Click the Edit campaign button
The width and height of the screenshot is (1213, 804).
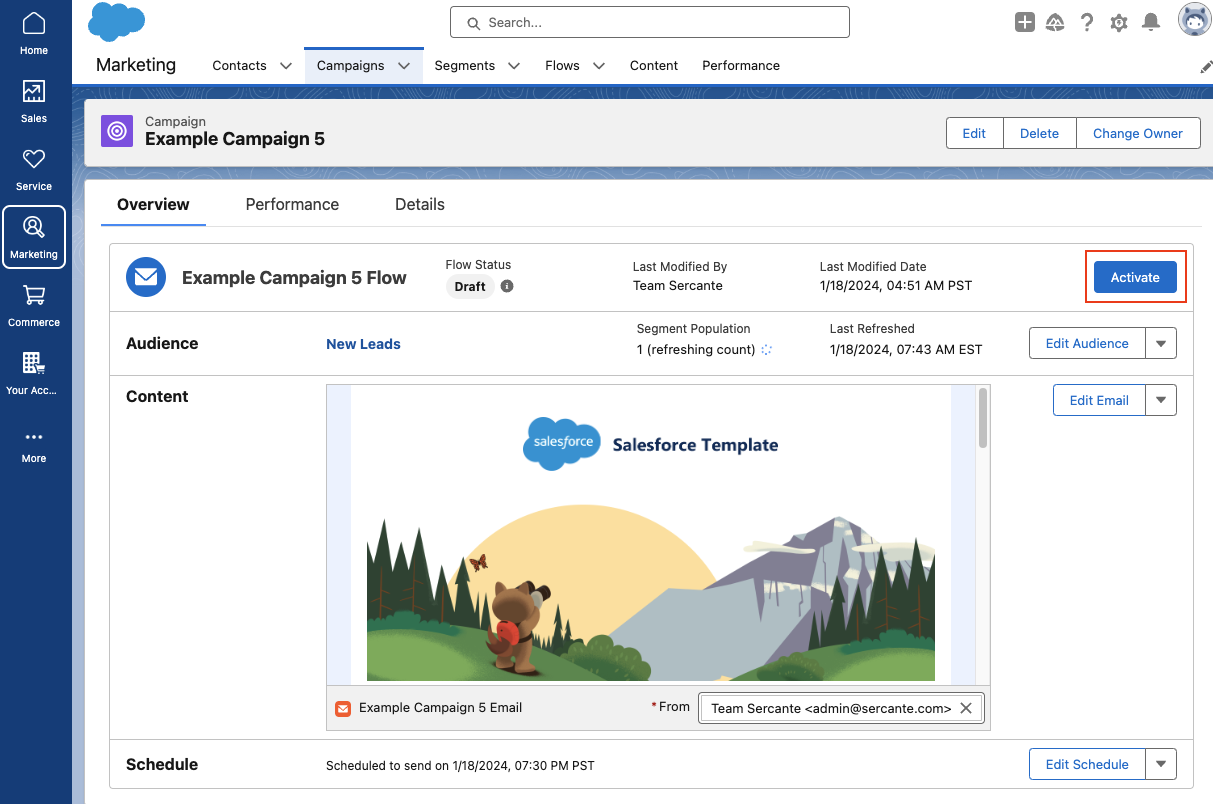click(x=974, y=133)
